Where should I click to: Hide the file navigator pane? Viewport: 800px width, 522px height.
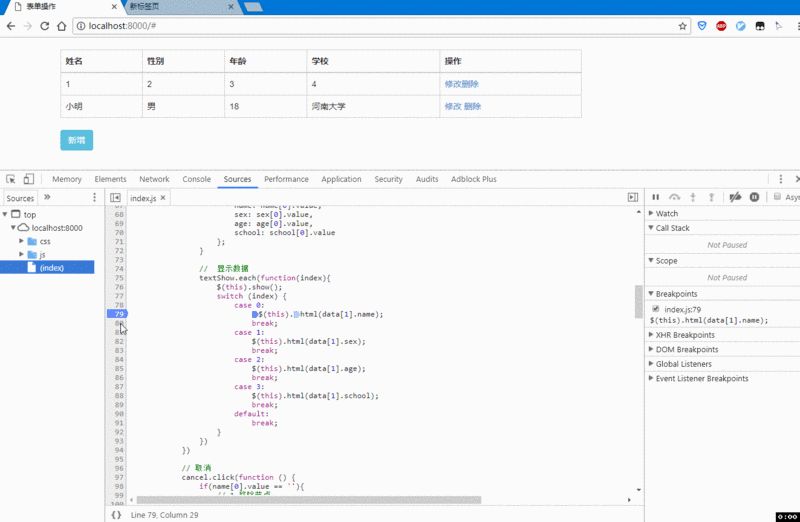coord(115,198)
